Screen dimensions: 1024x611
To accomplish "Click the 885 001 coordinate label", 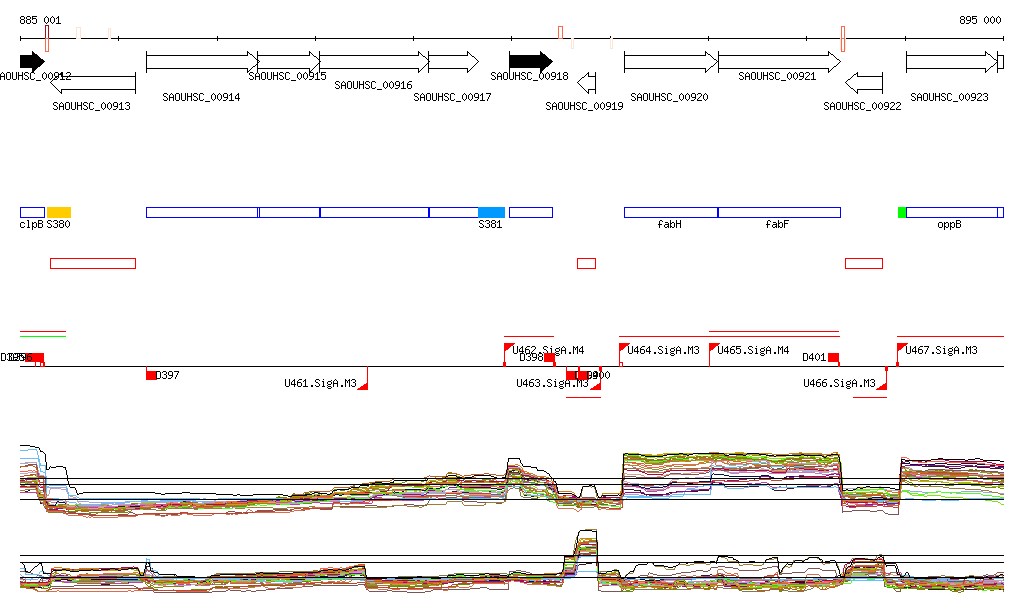I will click(x=40, y=20).
